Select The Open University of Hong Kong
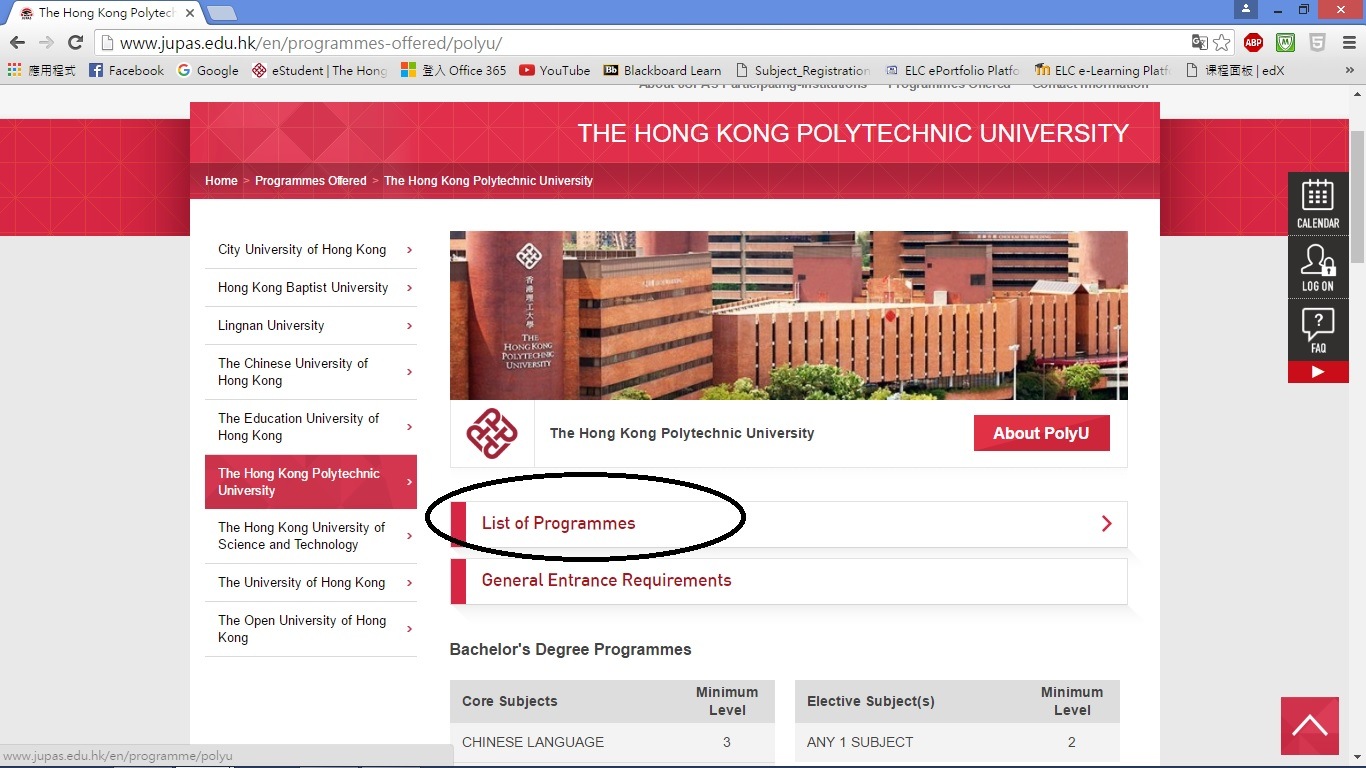The image size is (1366, 768). 311,629
